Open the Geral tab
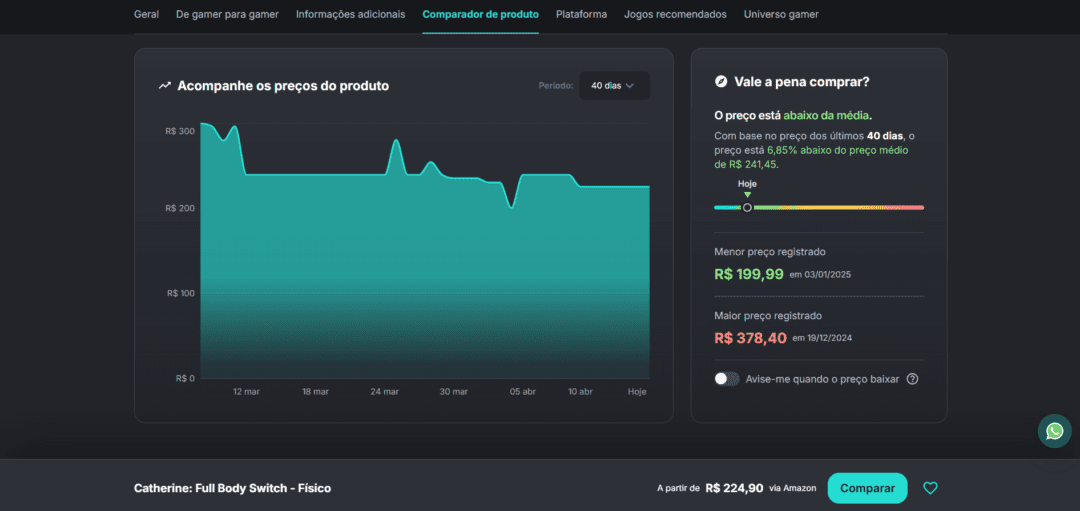This screenshot has width=1080, height=511. tap(146, 15)
